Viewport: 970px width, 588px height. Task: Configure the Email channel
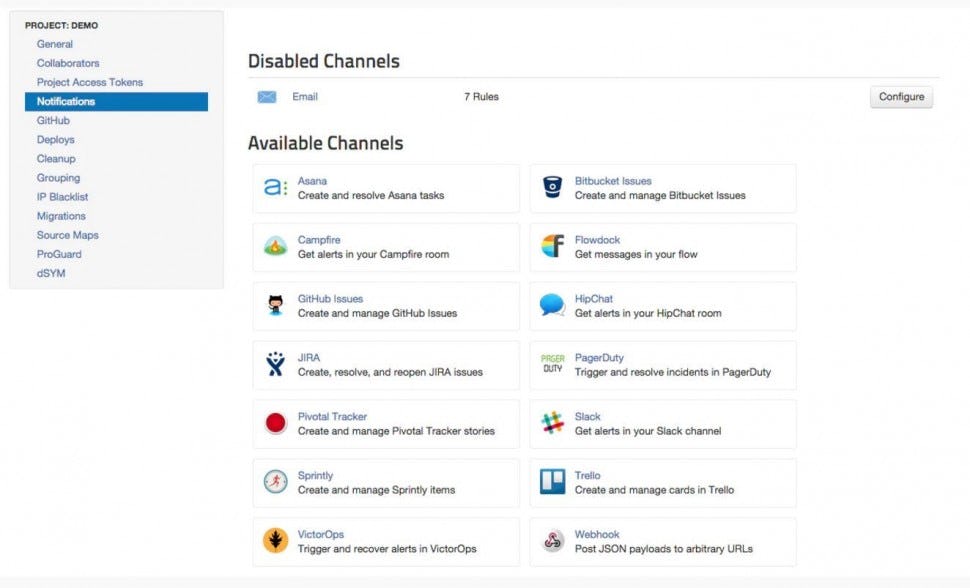pos(901,97)
